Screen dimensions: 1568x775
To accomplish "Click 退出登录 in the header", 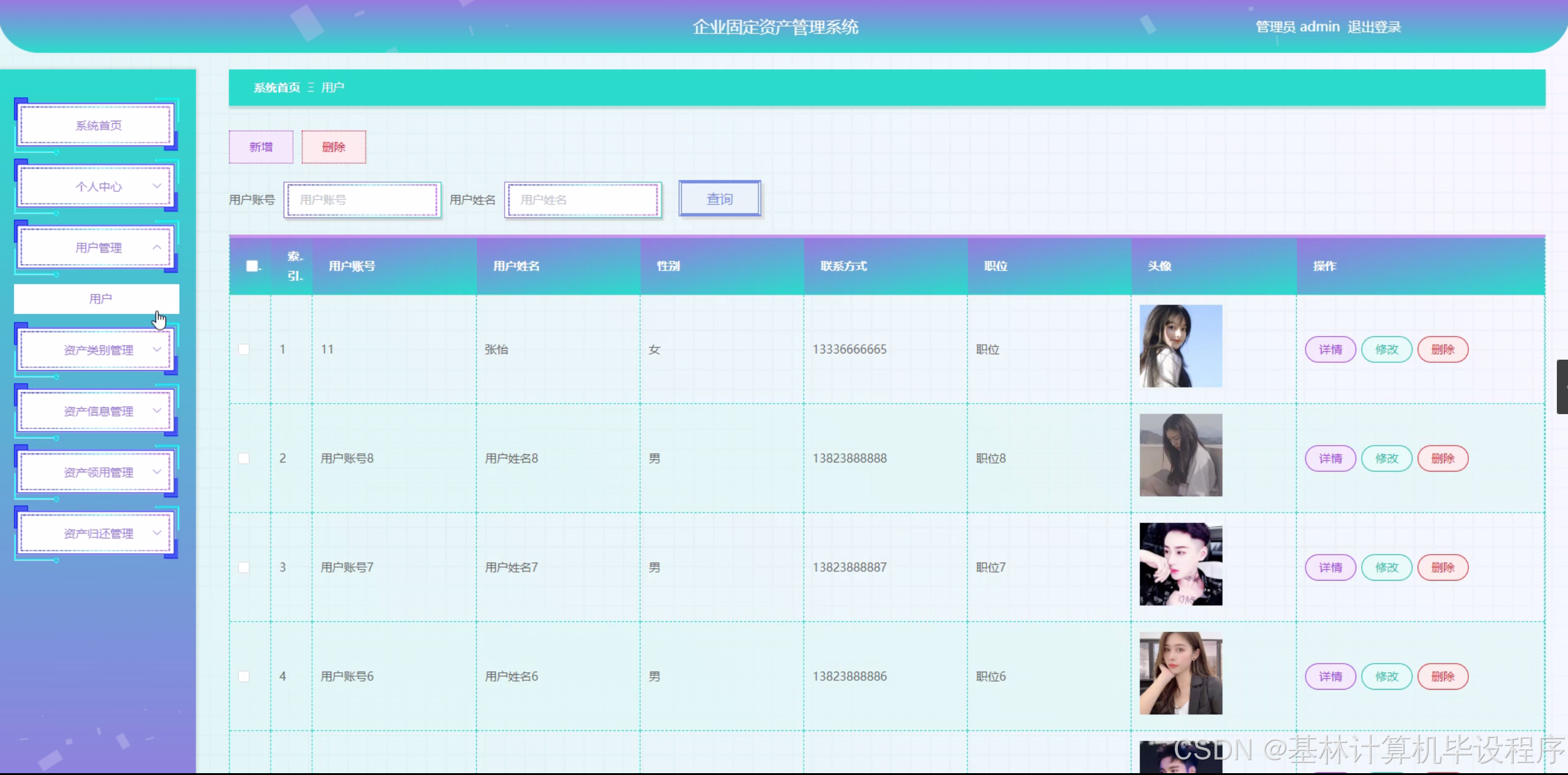I will tap(1374, 27).
